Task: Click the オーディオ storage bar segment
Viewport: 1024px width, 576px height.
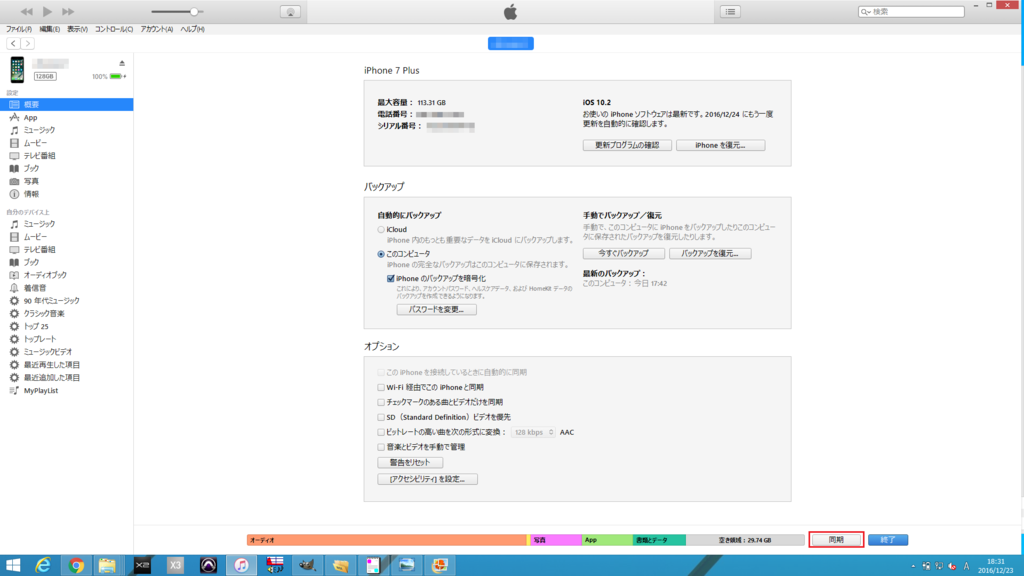Action: point(387,540)
